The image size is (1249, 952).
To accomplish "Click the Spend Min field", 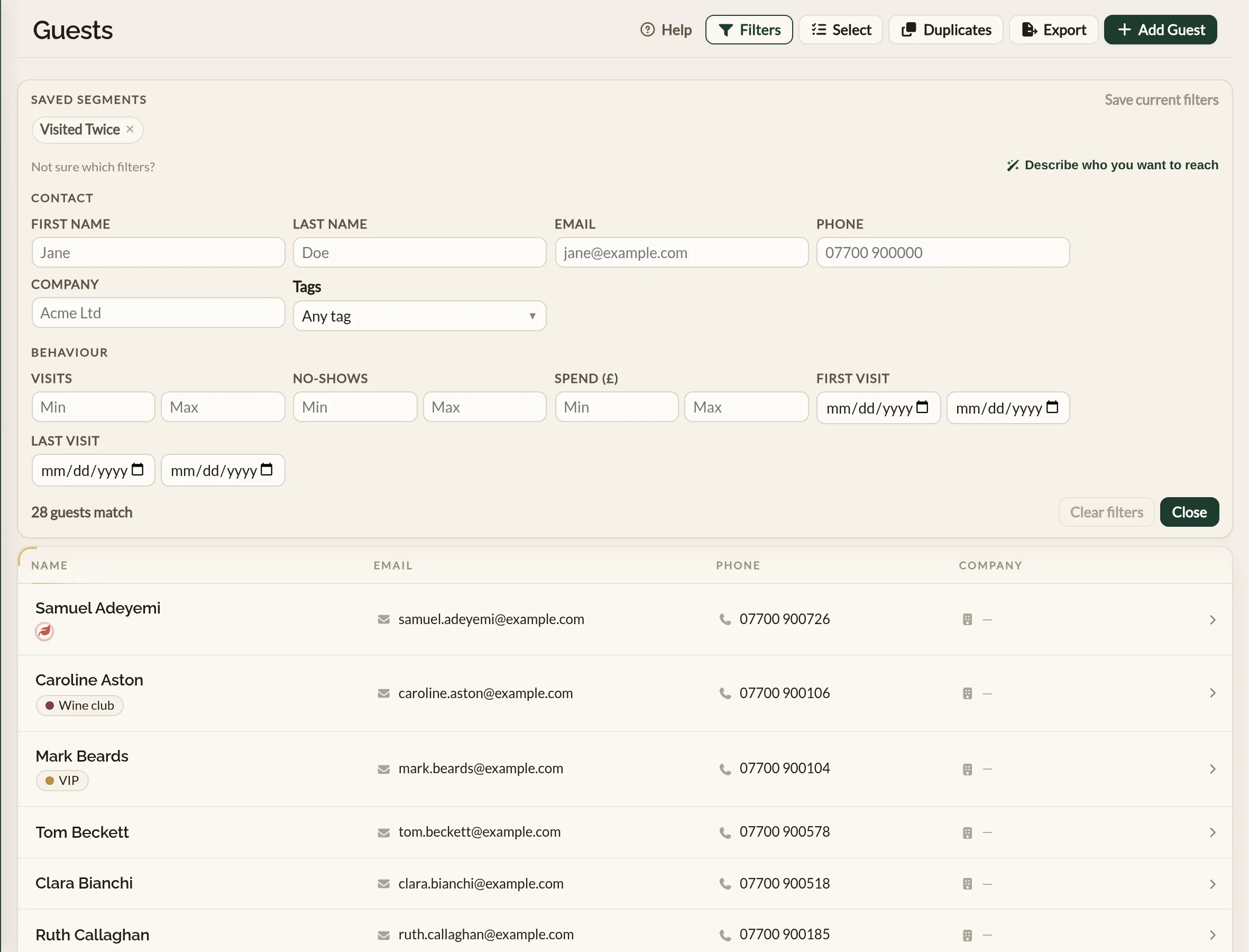I will point(616,407).
